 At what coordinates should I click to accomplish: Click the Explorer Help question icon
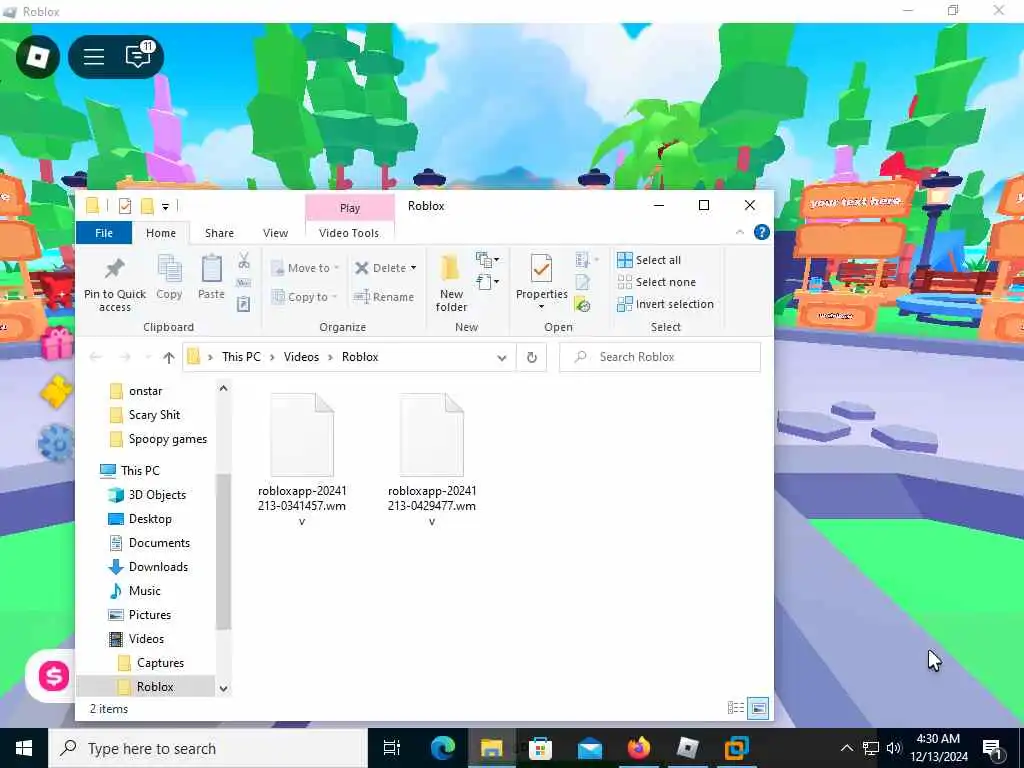[x=761, y=232]
